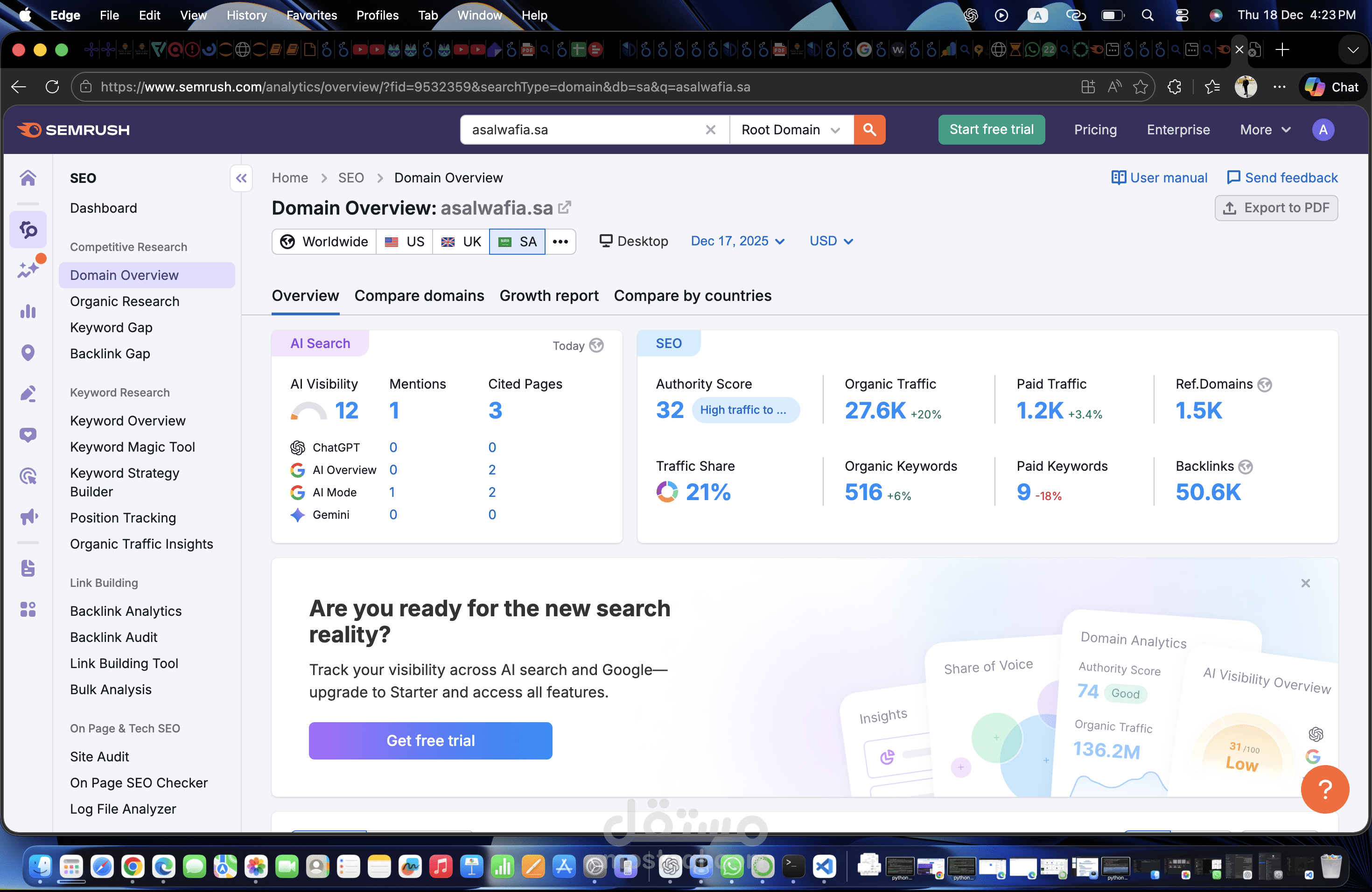Viewport: 1372px width, 892px height.
Task: Open the Growth report tab
Action: coord(549,296)
